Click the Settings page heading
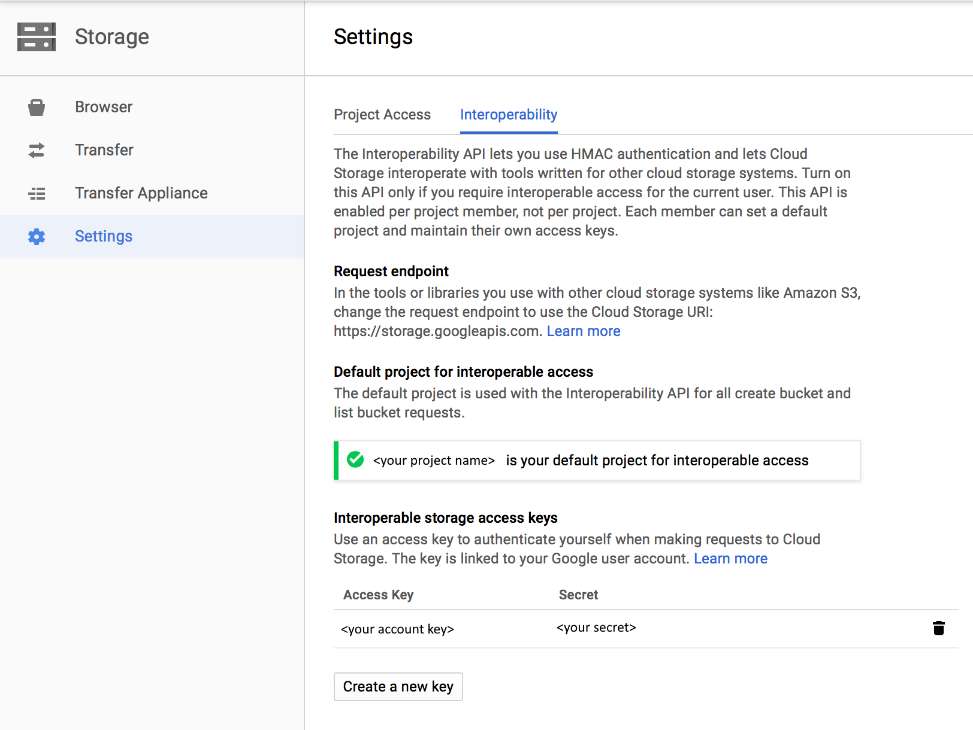The width and height of the screenshot is (973, 730). 373,37
